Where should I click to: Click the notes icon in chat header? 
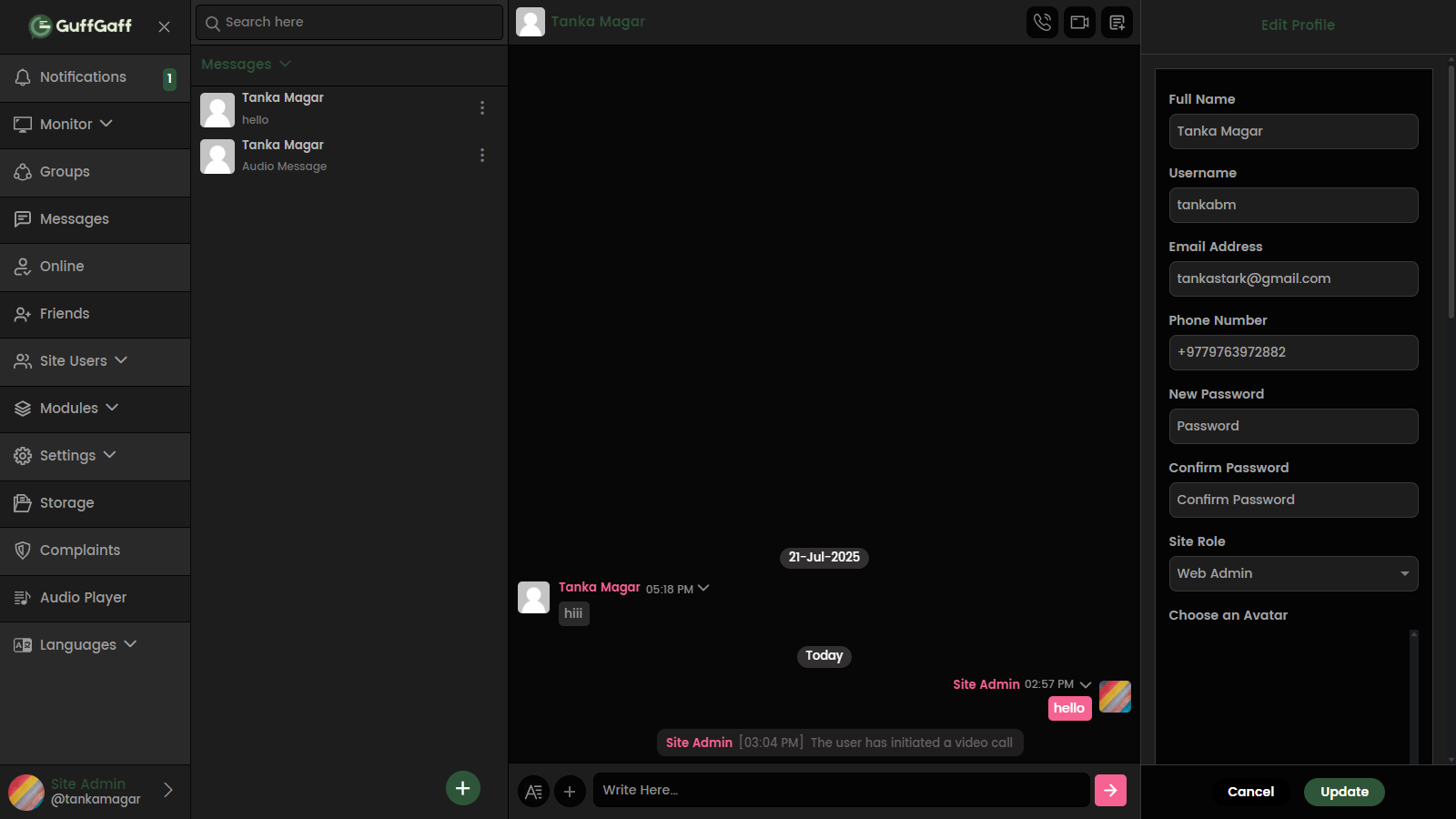click(x=1117, y=23)
